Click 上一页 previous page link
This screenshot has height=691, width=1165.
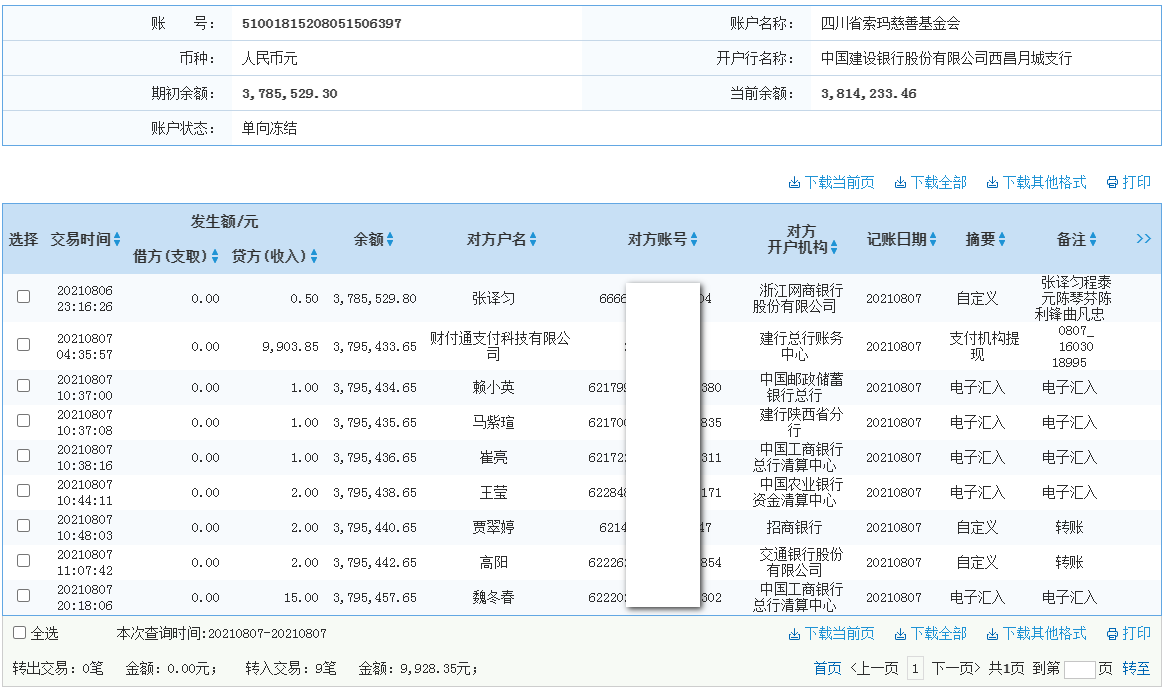874,669
